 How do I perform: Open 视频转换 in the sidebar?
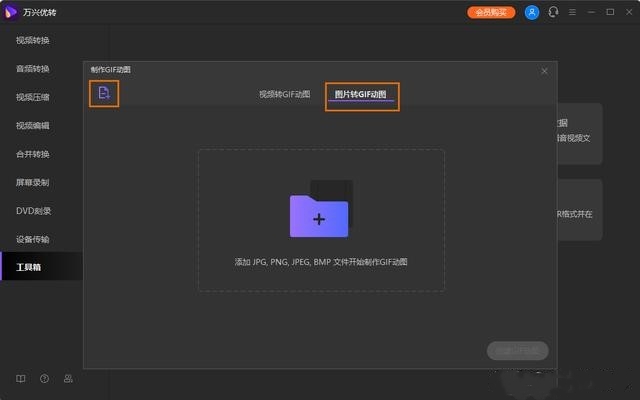click(33, 40)
